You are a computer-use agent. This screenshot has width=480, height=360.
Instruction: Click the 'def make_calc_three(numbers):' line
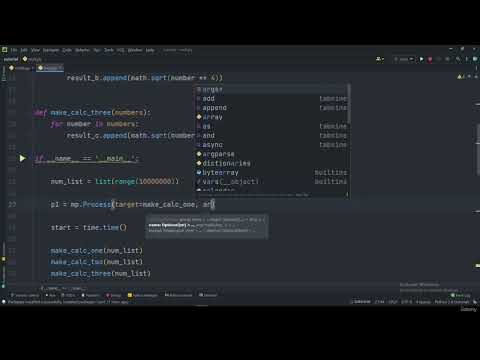coord(92,113)
